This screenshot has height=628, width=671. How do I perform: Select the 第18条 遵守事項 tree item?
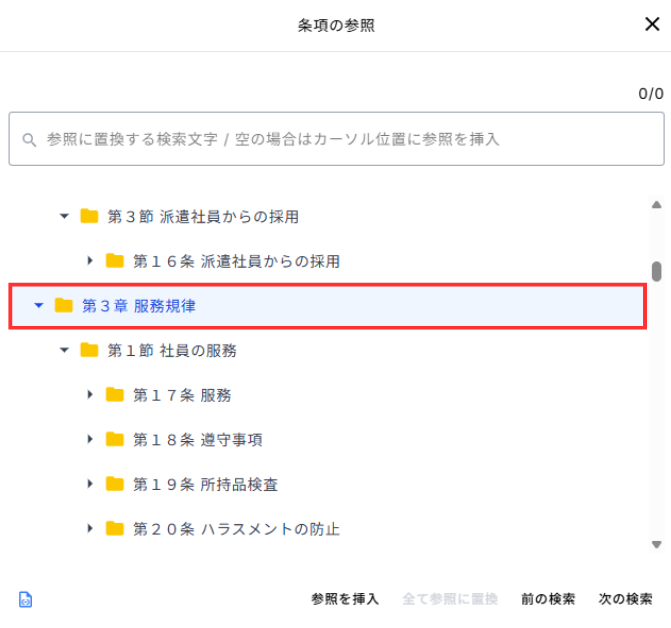197,439
